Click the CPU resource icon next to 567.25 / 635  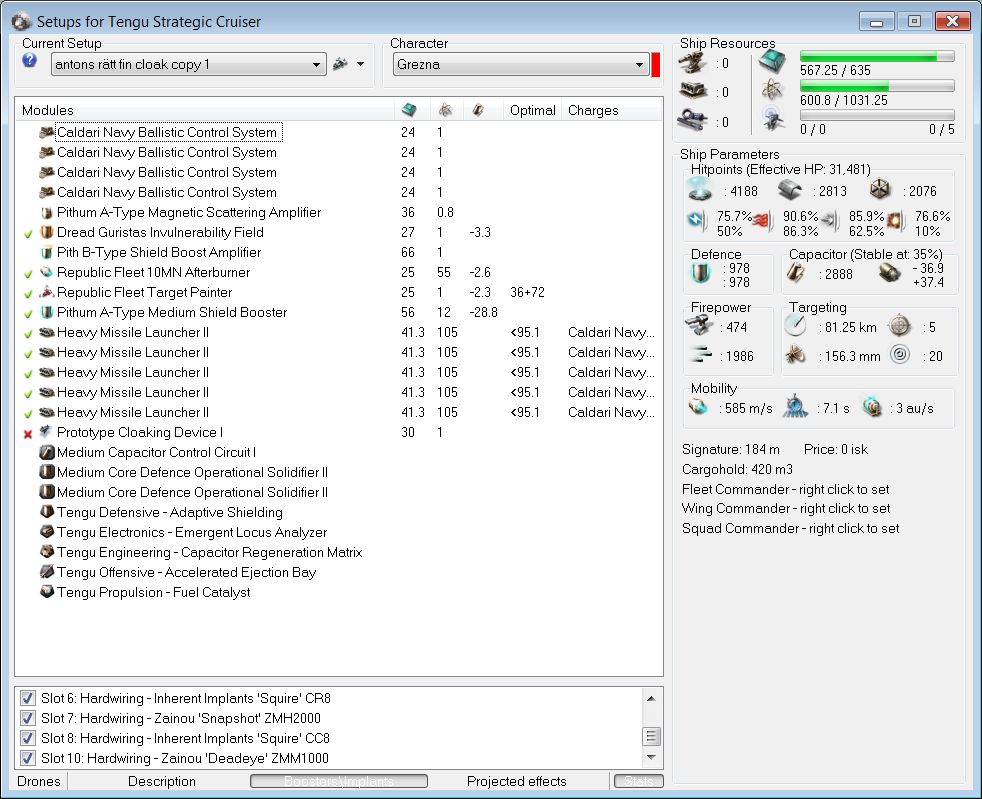tap(772, 62)
